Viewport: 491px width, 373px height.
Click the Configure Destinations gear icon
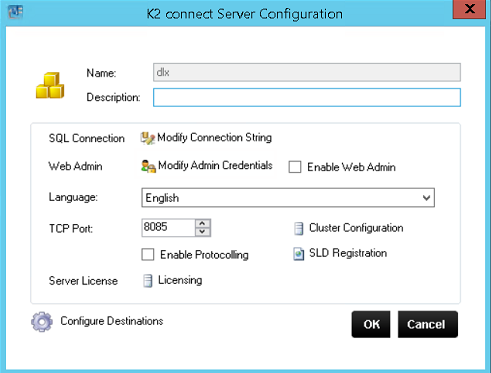(x=42, y=322)
